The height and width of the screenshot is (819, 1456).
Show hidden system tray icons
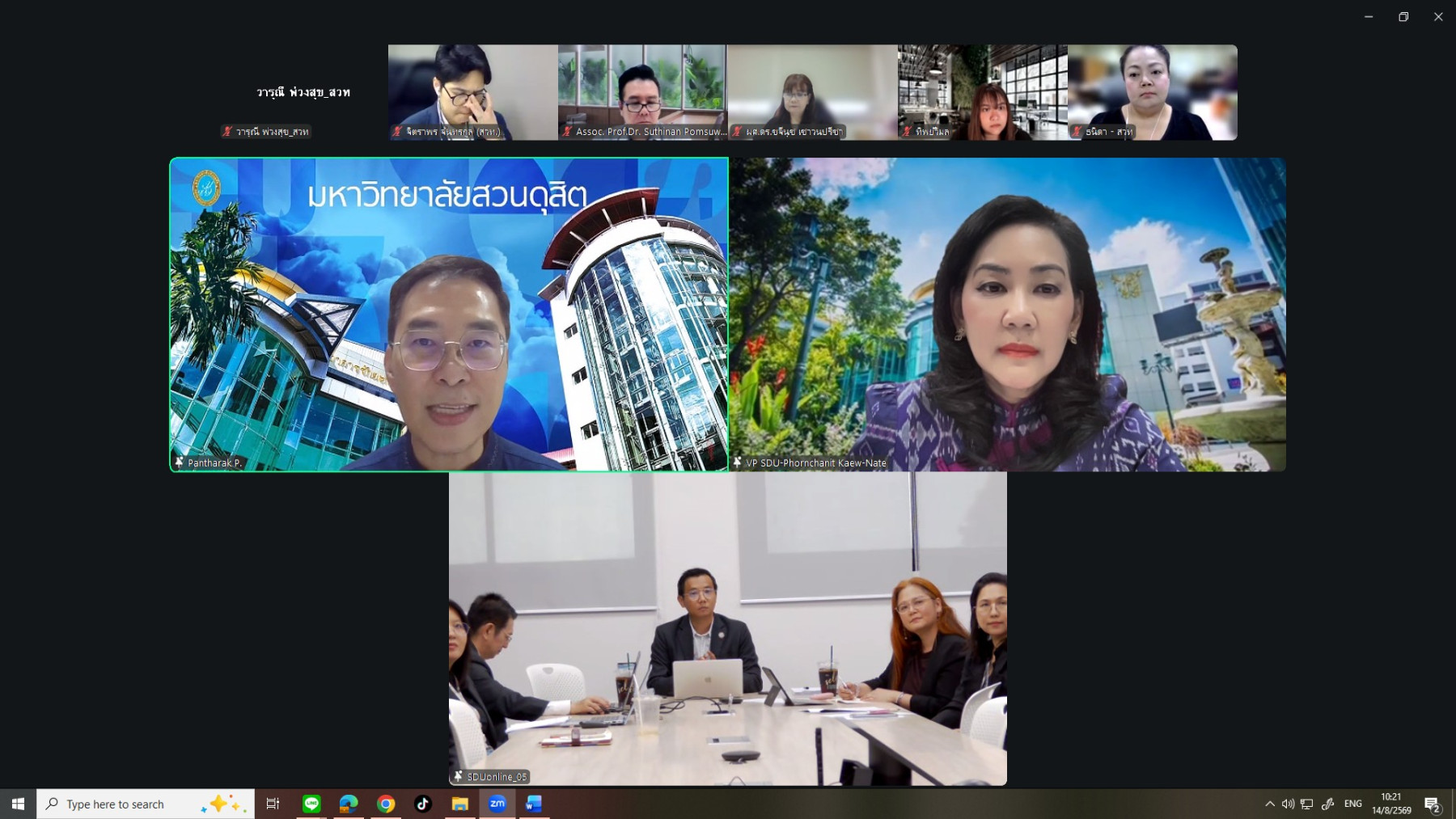point(1269,804)
